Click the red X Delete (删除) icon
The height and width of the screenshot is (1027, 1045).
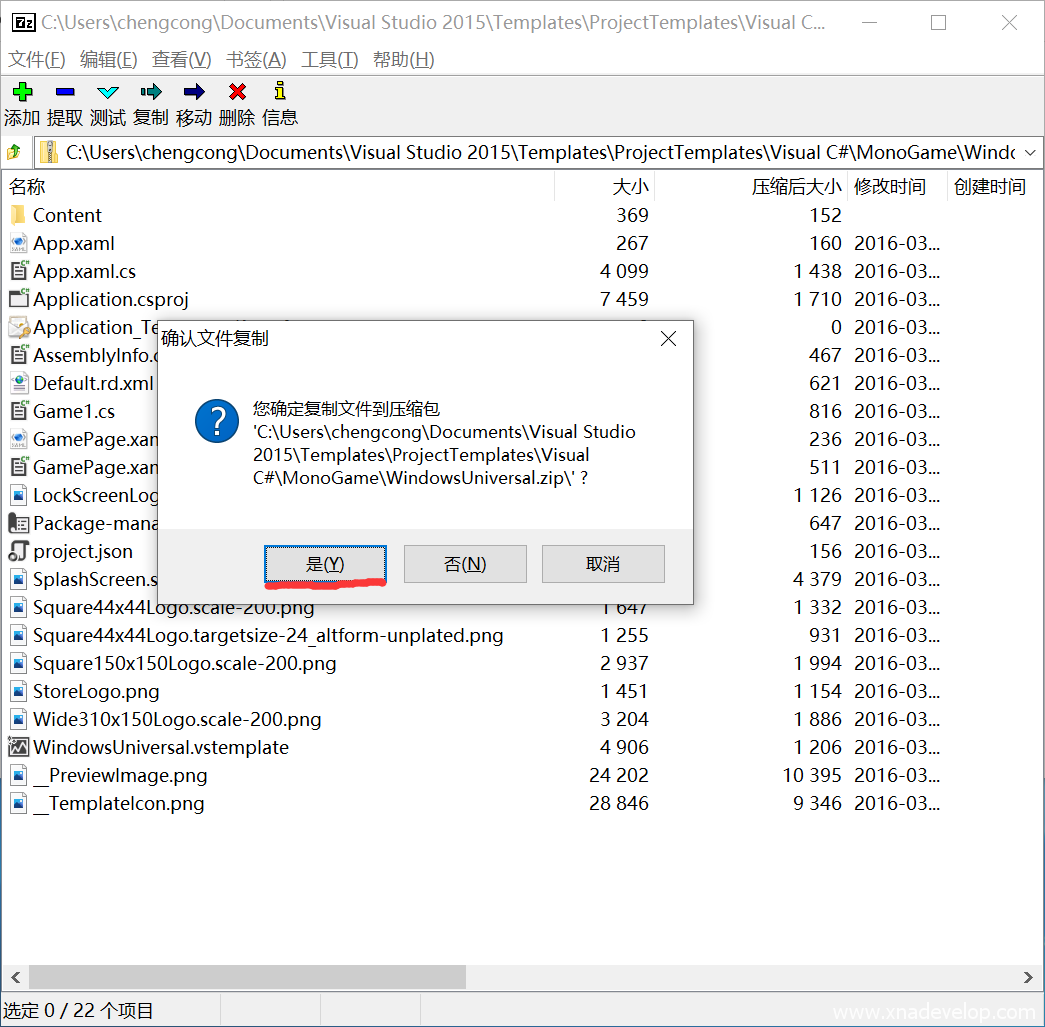[237, 93]
